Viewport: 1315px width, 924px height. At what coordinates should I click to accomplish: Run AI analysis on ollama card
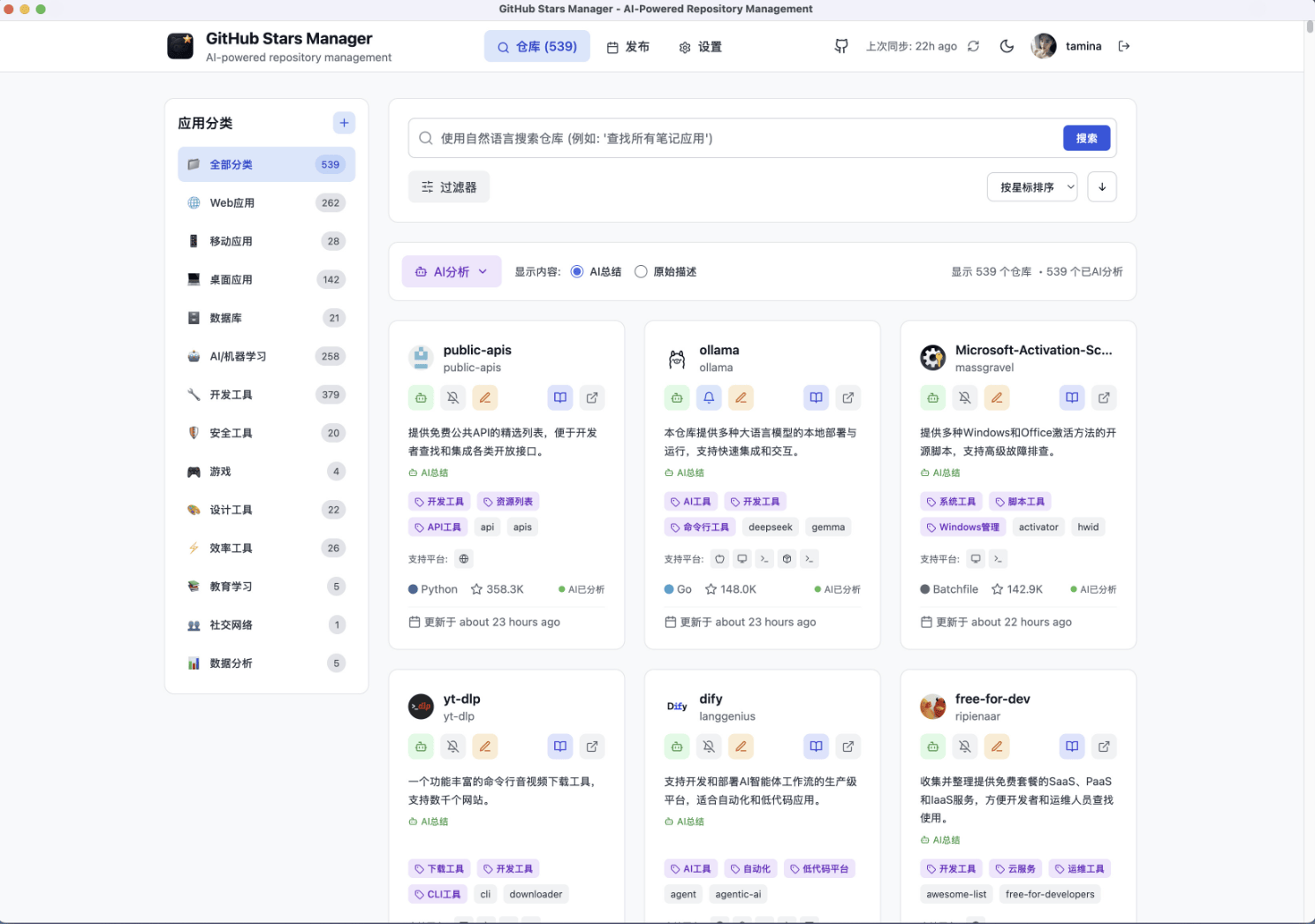click(x=677, y=398)
